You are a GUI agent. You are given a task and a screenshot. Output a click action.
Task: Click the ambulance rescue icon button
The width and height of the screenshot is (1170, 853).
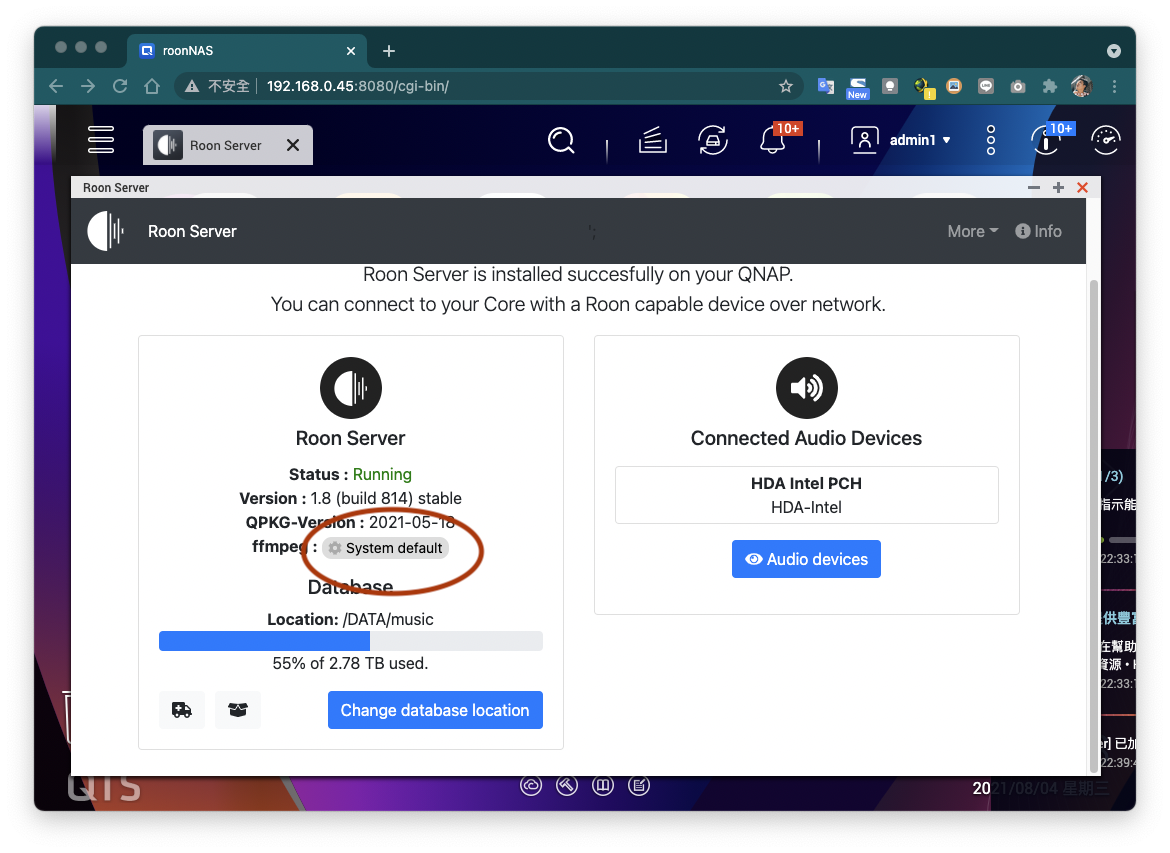181,710
